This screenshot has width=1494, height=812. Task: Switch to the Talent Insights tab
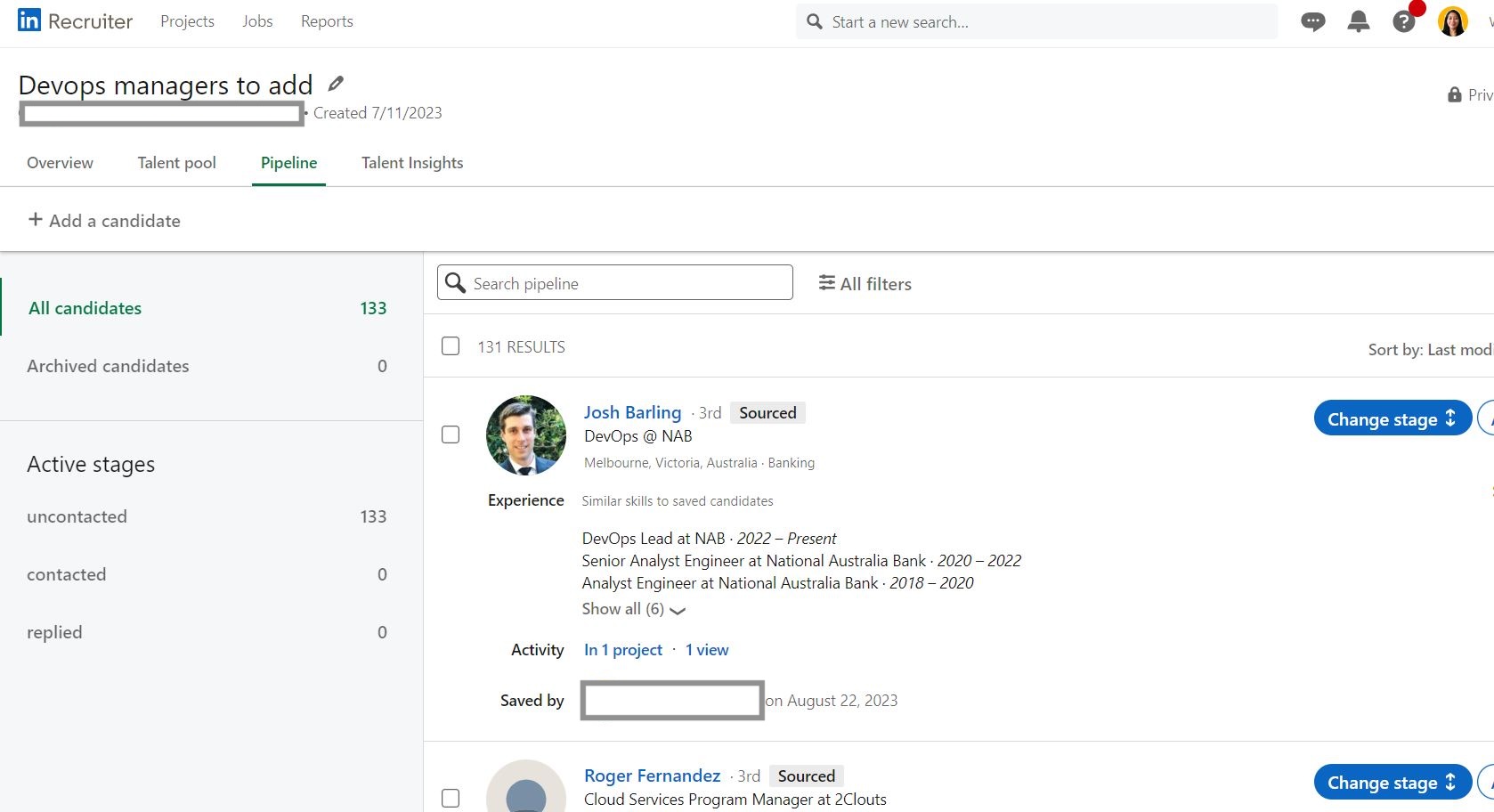click(x=412, y=163)
